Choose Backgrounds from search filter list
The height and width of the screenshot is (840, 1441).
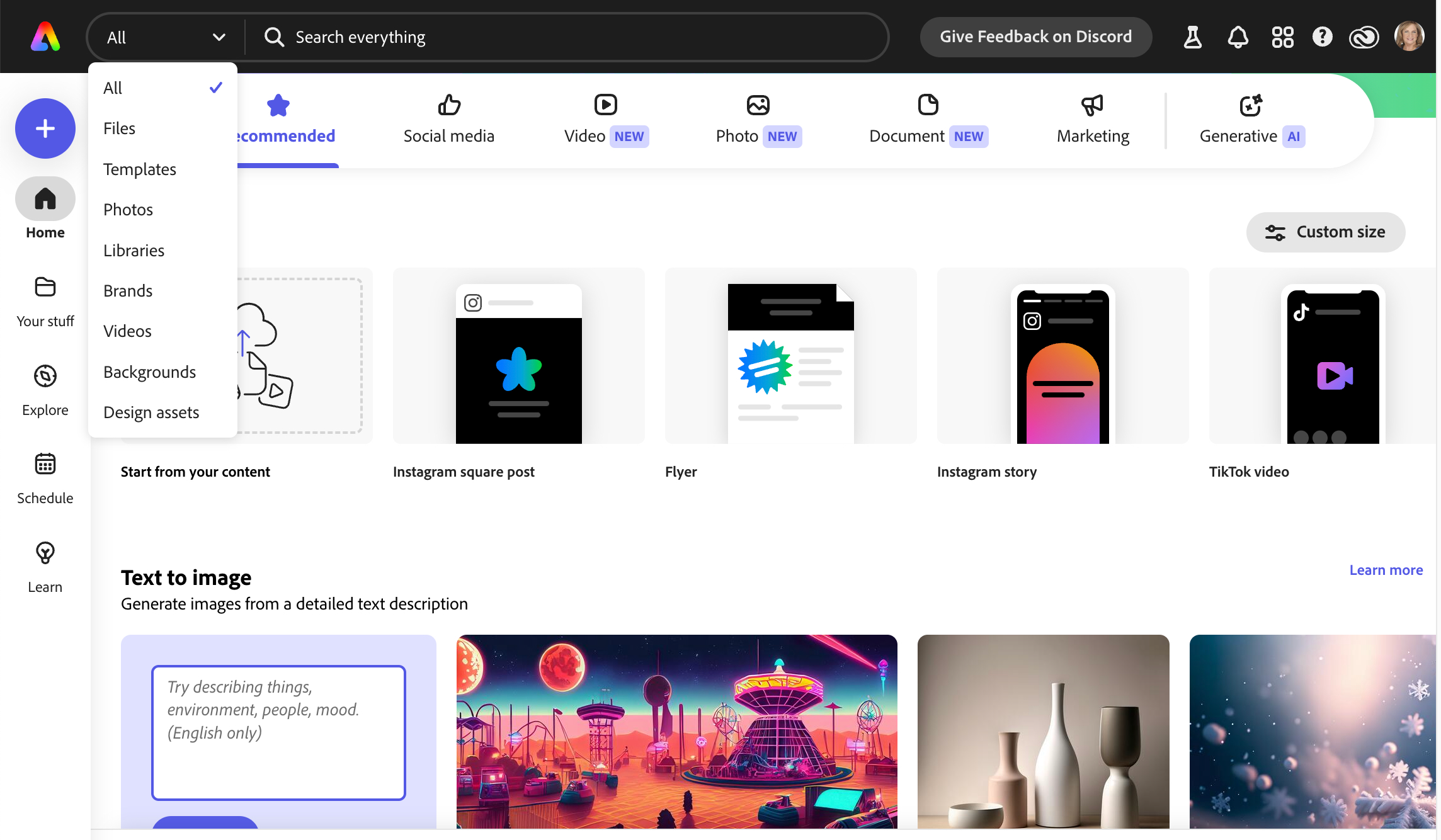pos(149,372)
